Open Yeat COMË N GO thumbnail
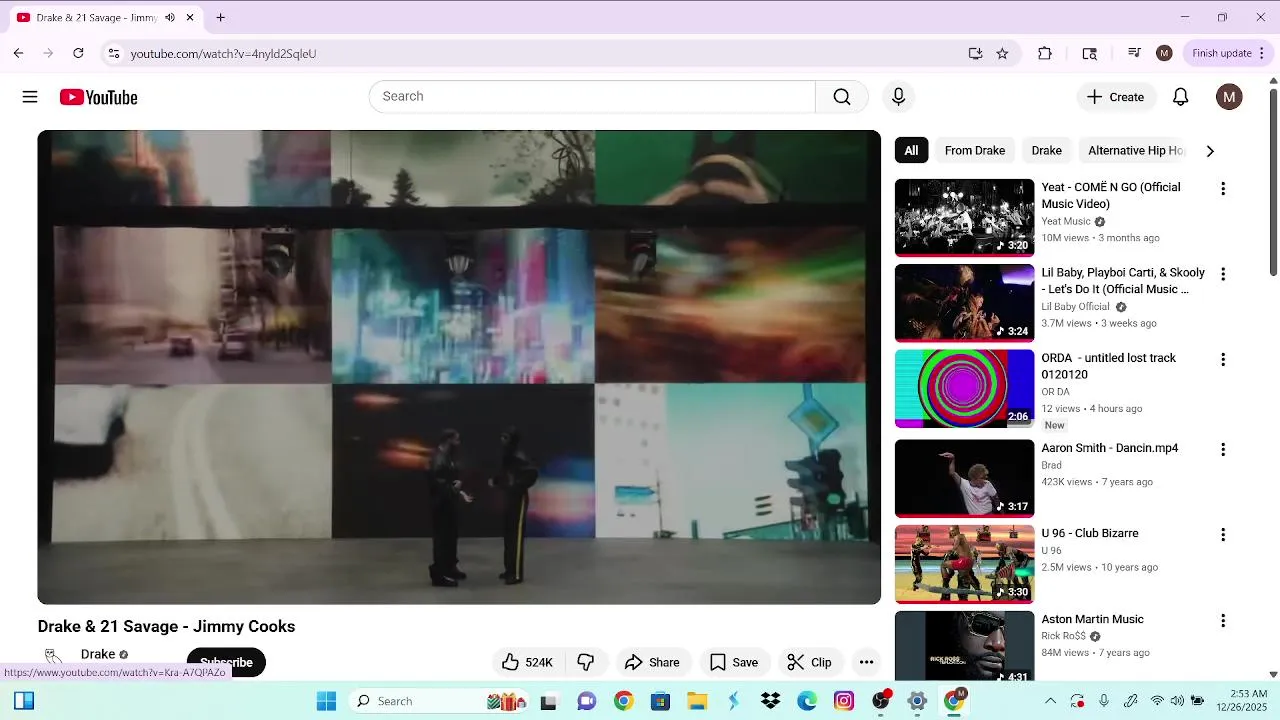 coord(964,217)
